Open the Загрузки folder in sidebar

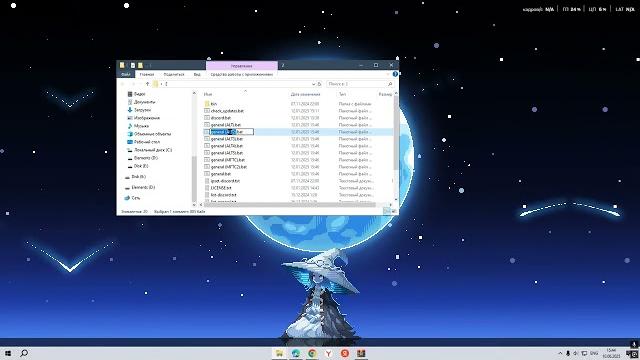pyautogui.click(x=142, y=110)
